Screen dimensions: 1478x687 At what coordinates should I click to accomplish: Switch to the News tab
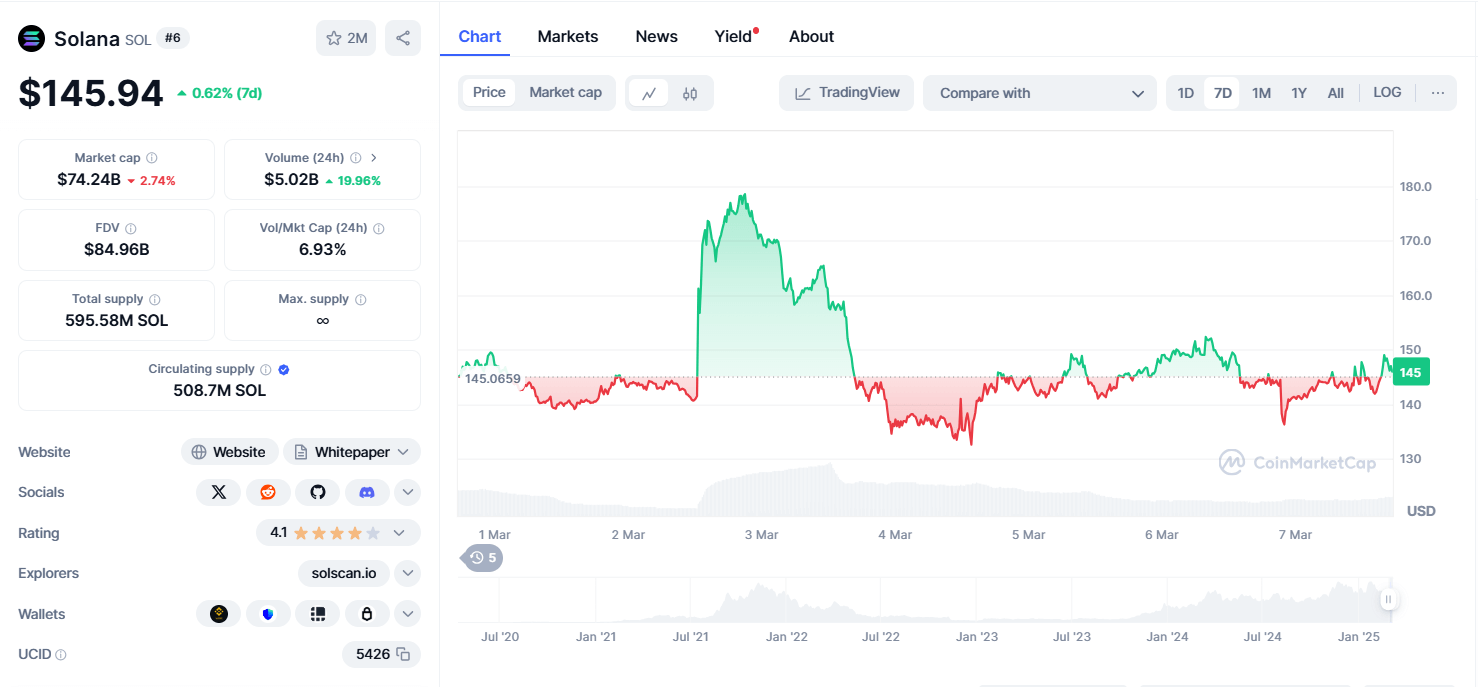tap(657, 36)
